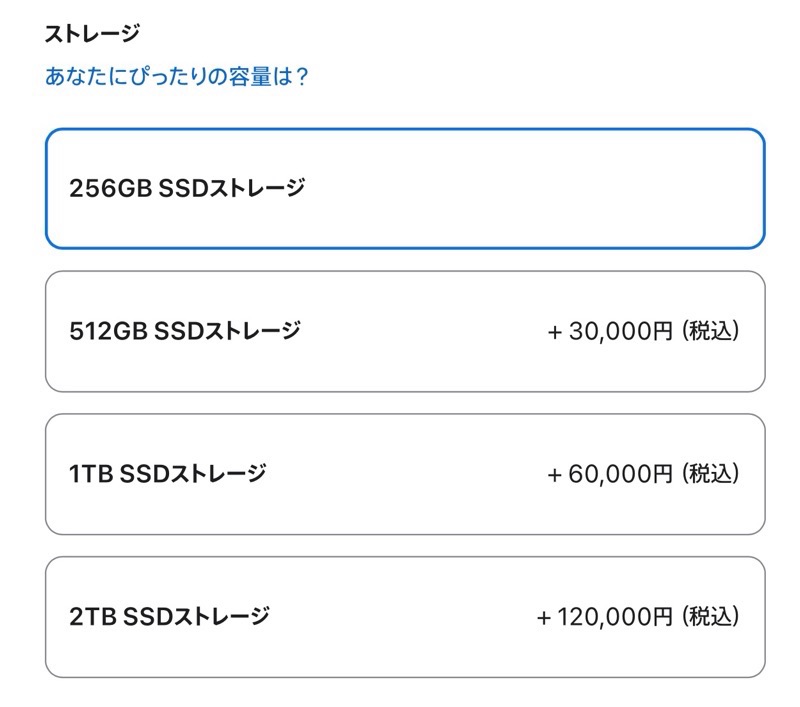
Task: Click the "1TB SSDストレージ" label text
Action: pyautogui.click(x=168, y=473)
